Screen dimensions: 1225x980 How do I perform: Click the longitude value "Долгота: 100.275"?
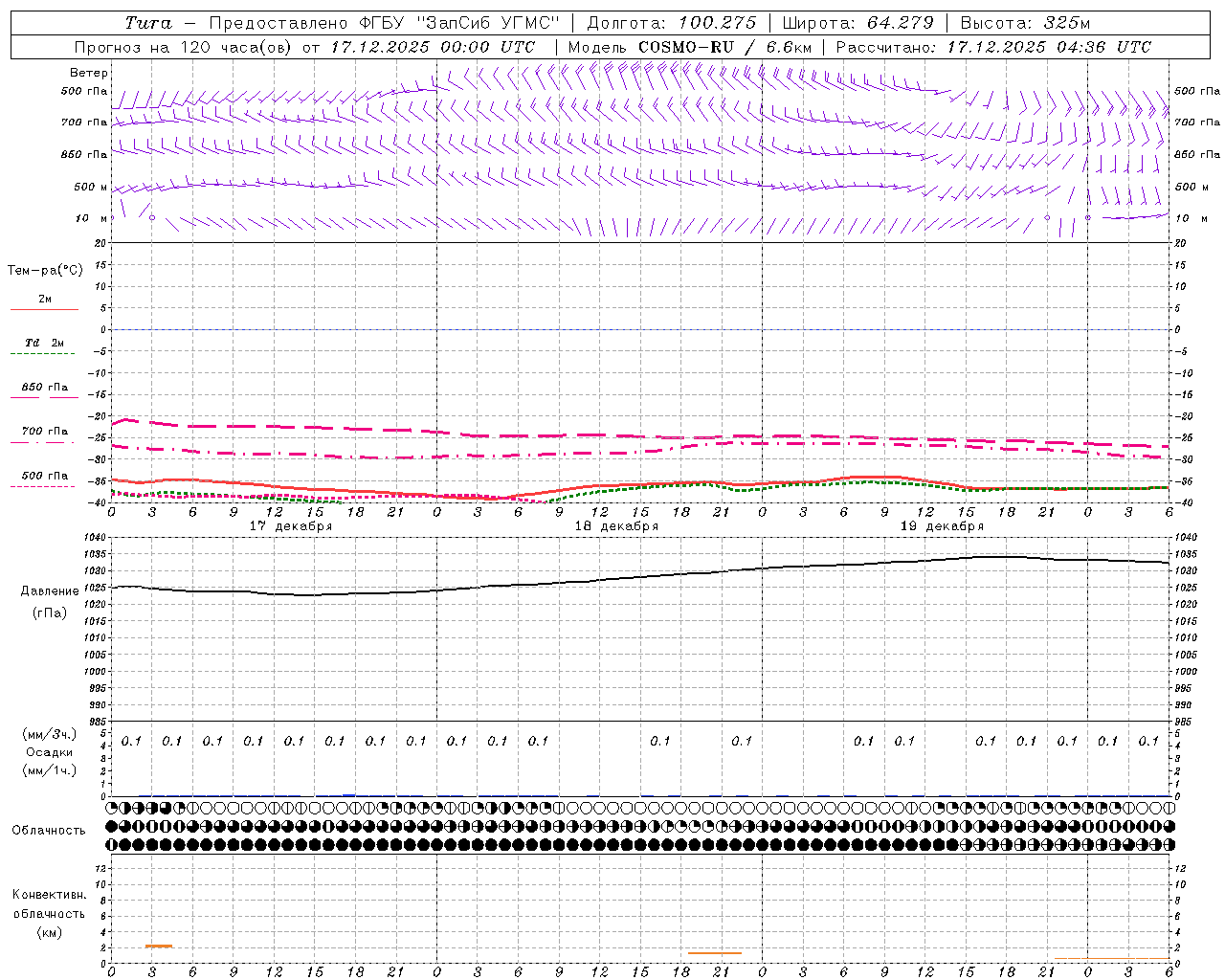click(x=671, y=23)
